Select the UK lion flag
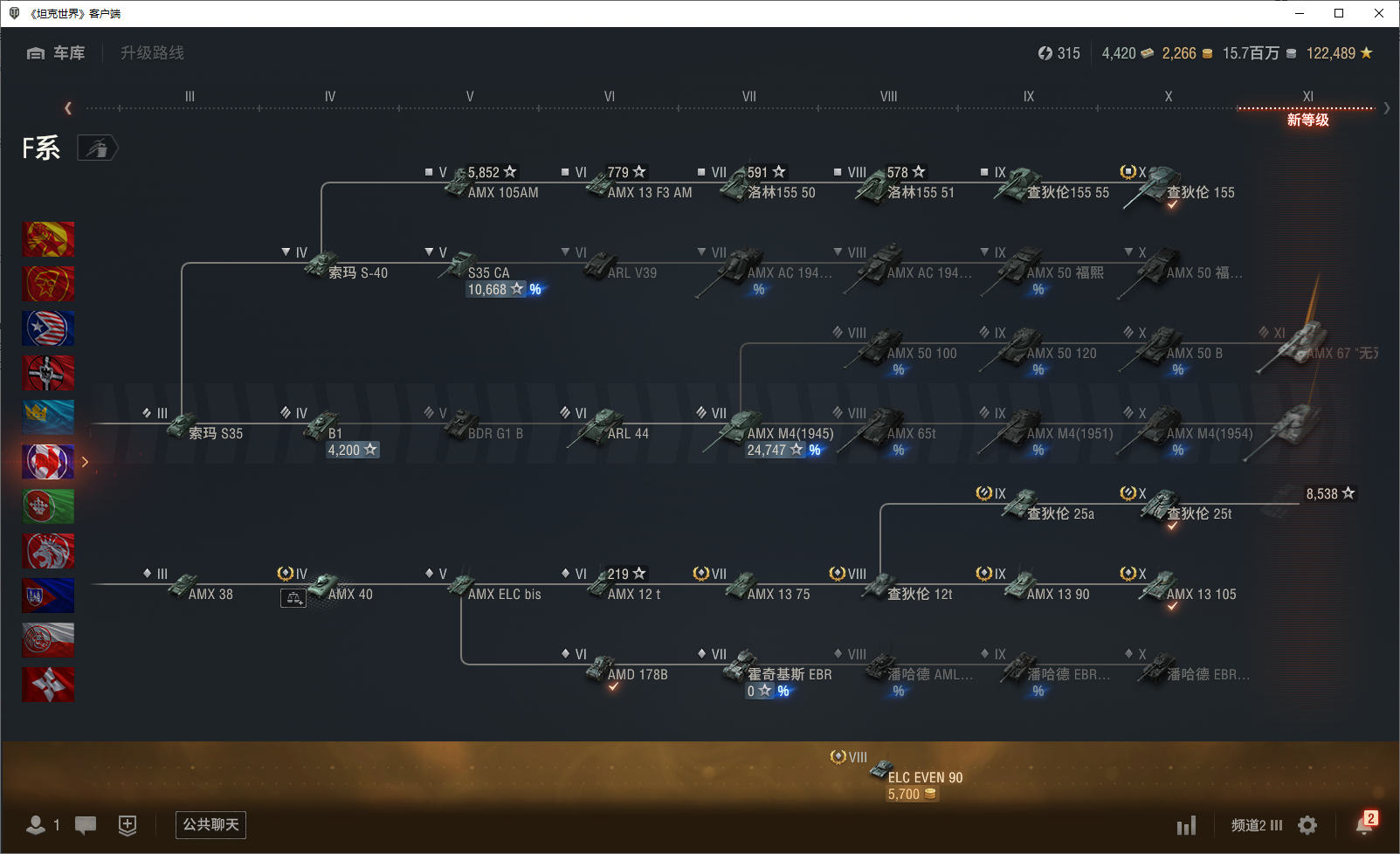 48,551
